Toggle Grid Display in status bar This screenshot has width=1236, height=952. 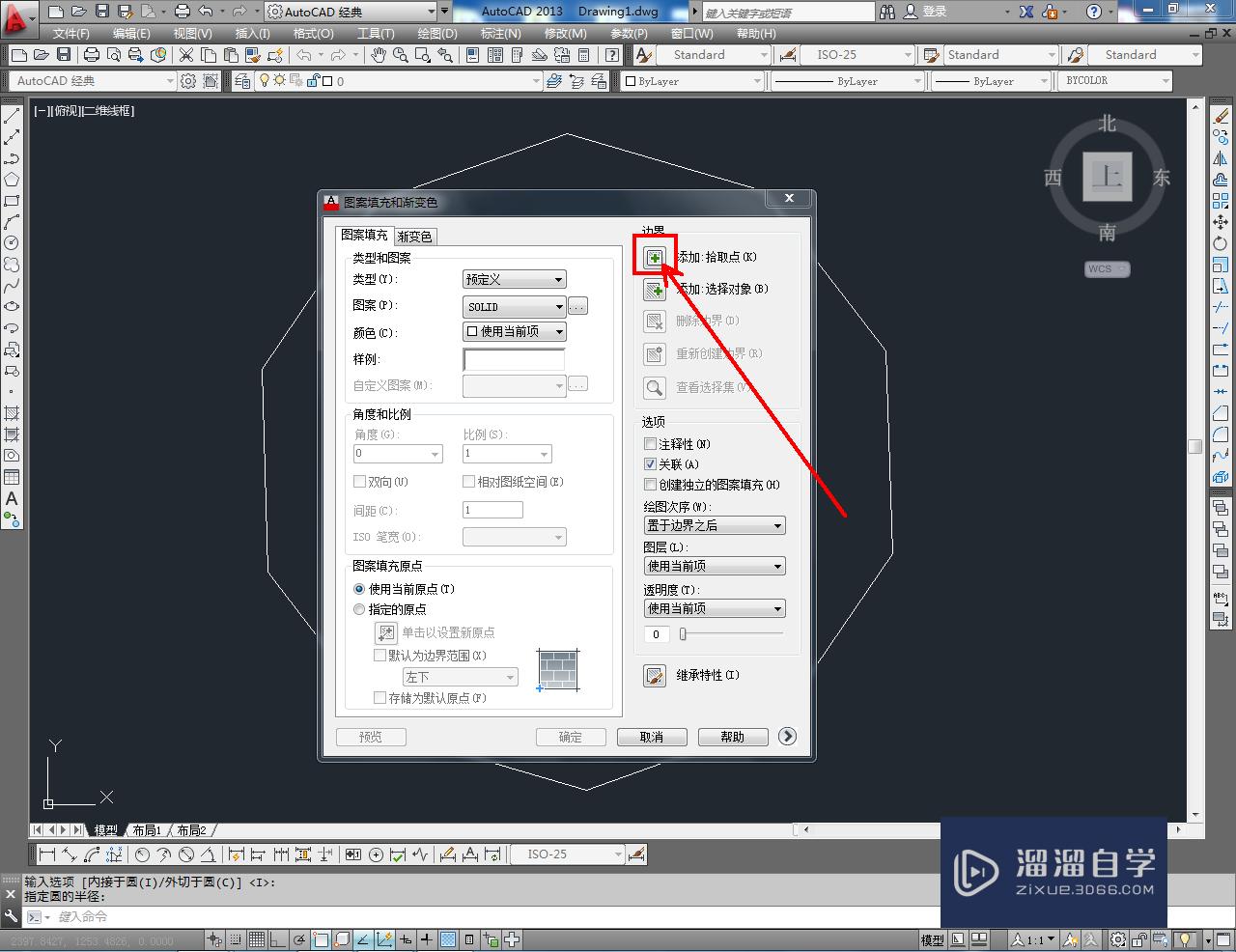pyautogui.click(x=257, y=939)
